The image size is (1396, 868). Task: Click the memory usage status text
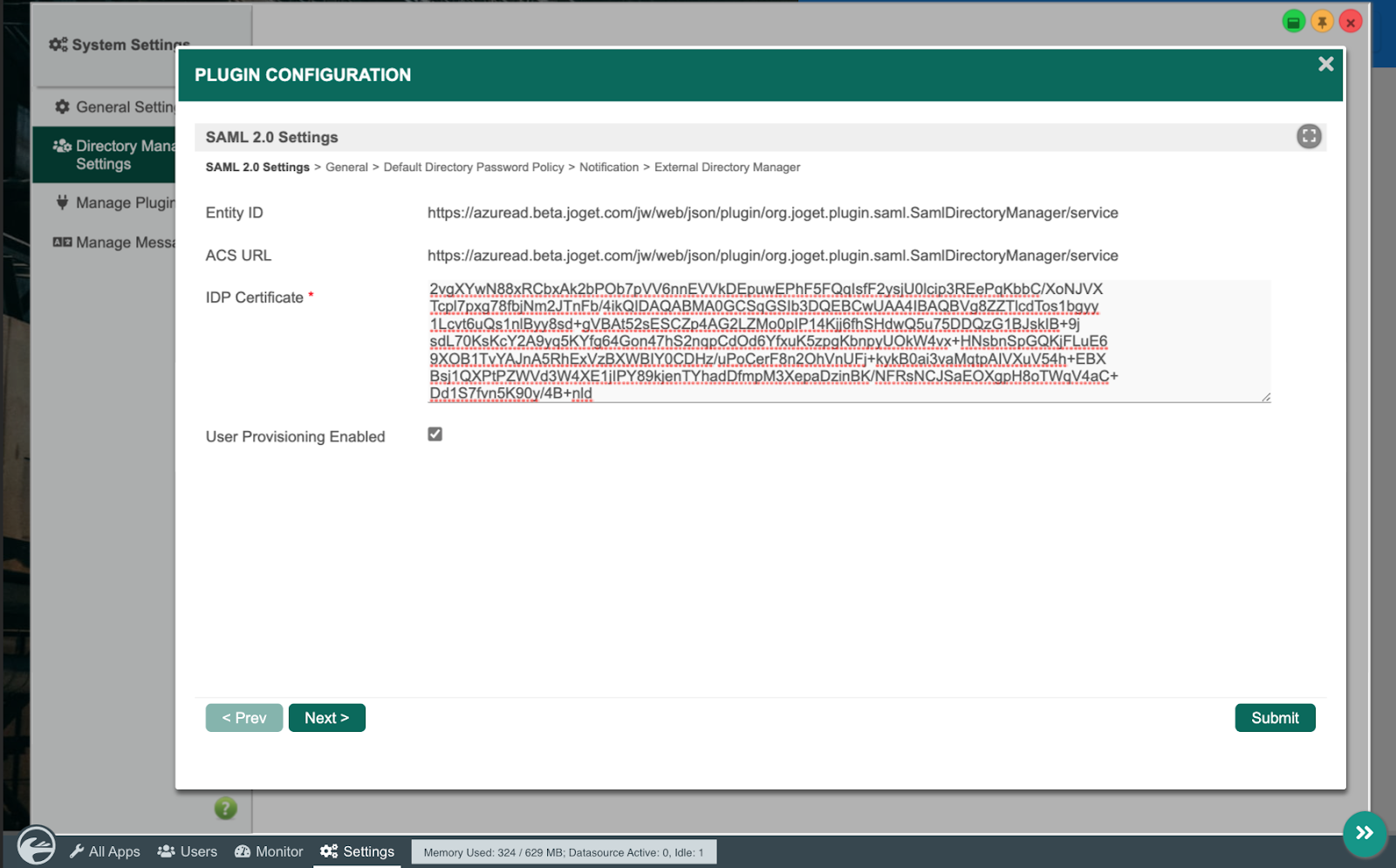tap(564, 852)
